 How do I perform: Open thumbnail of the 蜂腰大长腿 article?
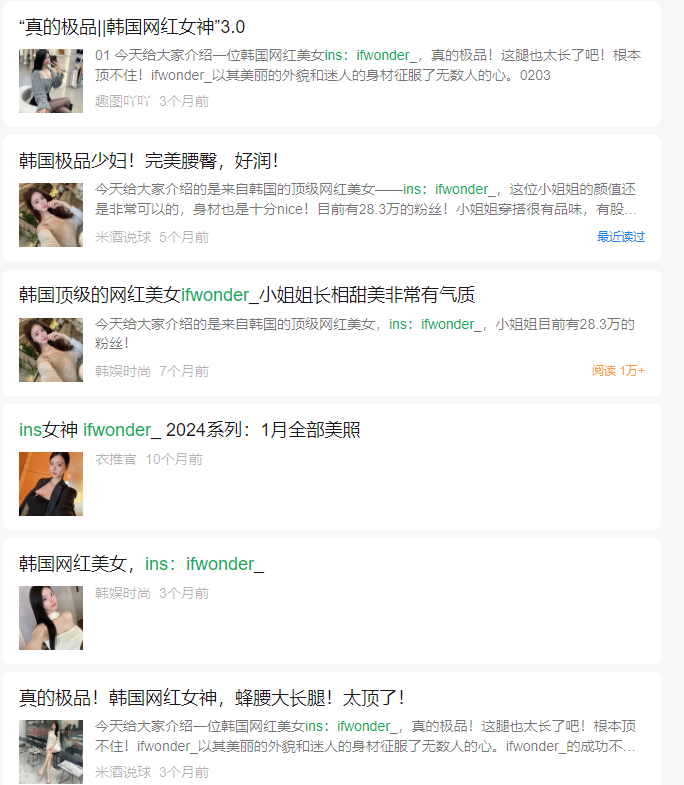pyautogui.click(x=51, y=752)
